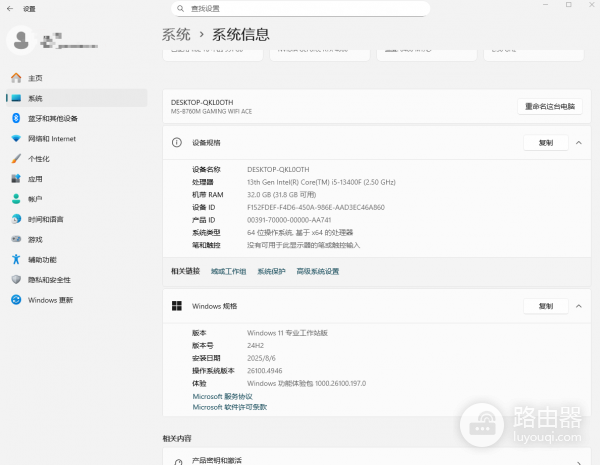Screen dimensions: 600x465
Task: Open 网络和 Internet settings
Action: [77, 139]
